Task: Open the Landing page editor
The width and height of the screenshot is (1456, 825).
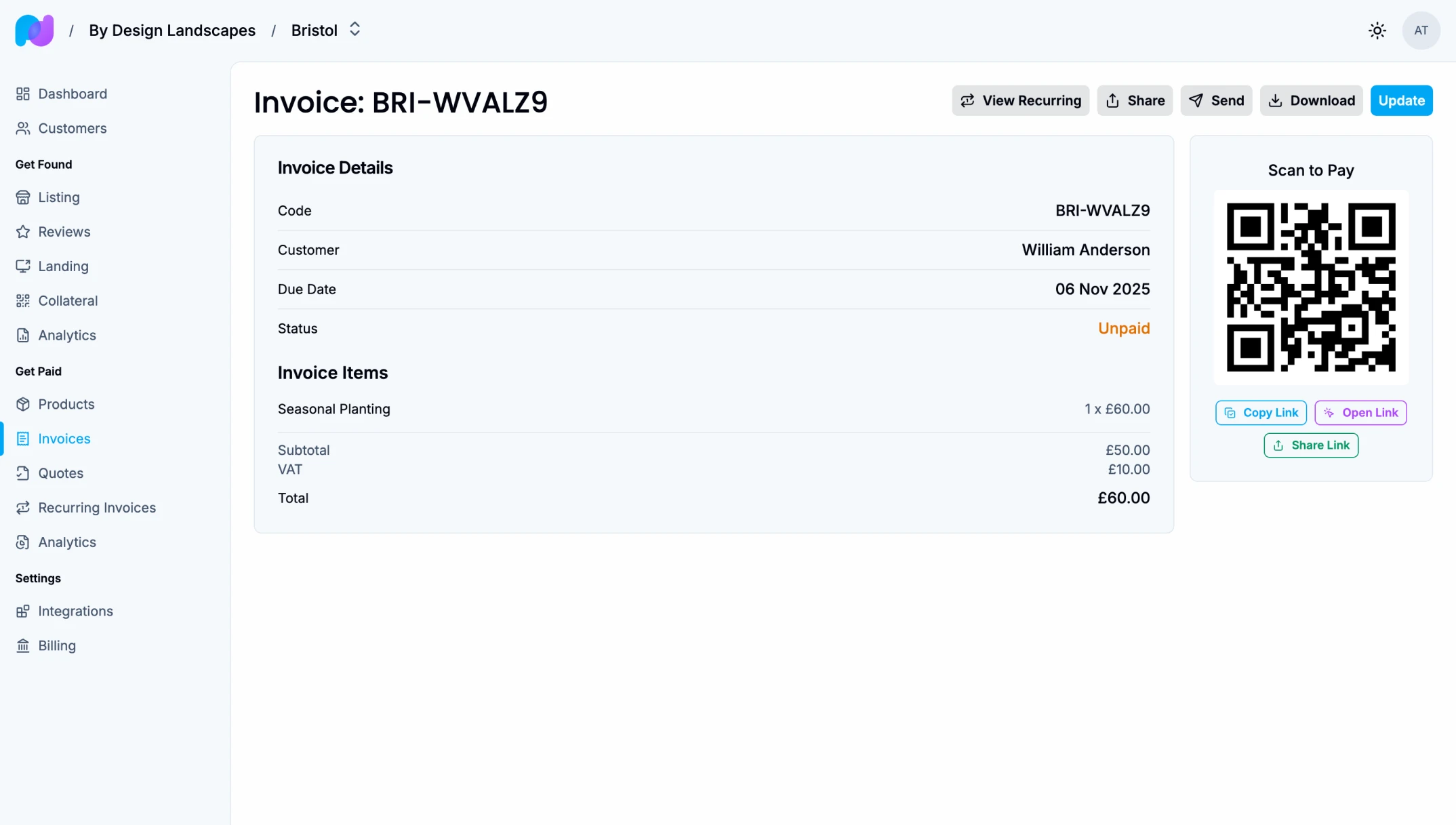Action: 63,266
